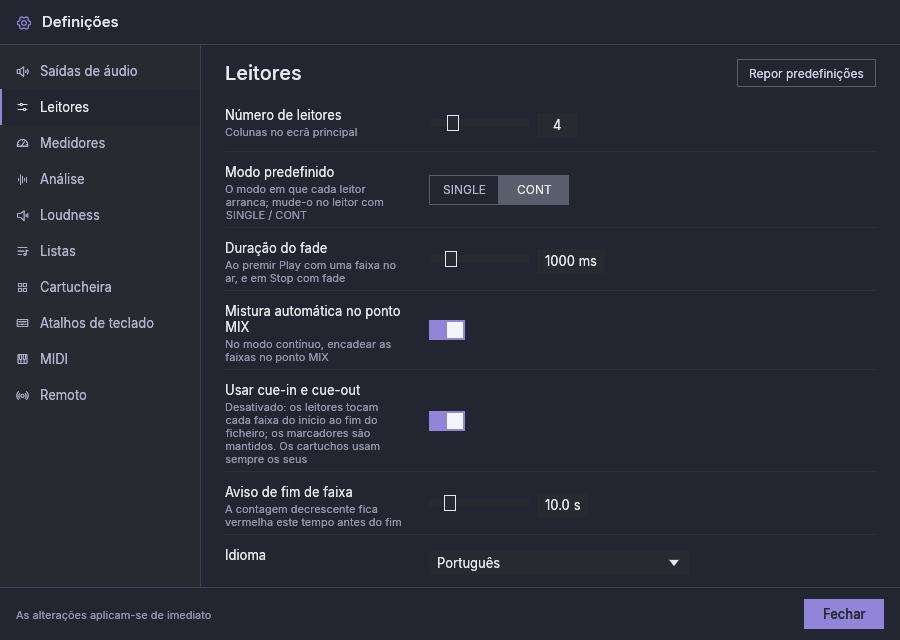Click the 'Colunas no ecrã principal' description
The width and height of the screenshot is (900, 640).
pos(291,133)
